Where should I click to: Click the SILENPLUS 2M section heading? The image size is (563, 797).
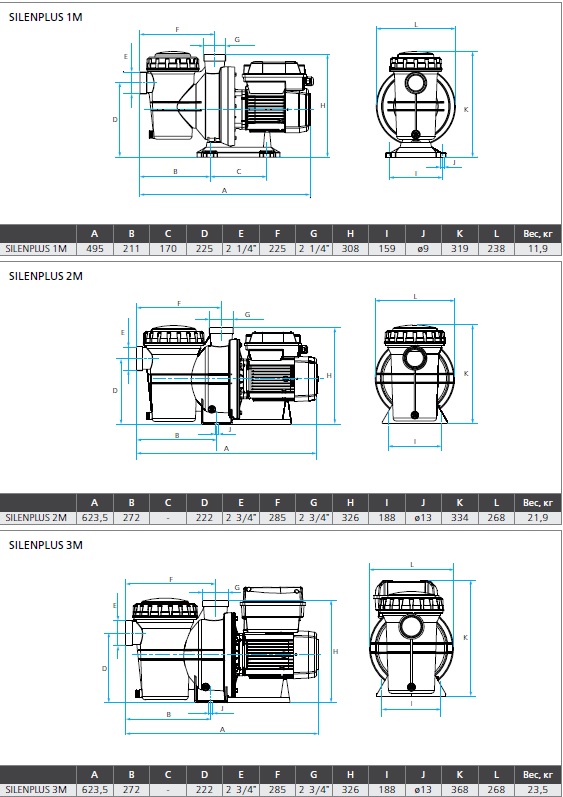coord(46,276)
